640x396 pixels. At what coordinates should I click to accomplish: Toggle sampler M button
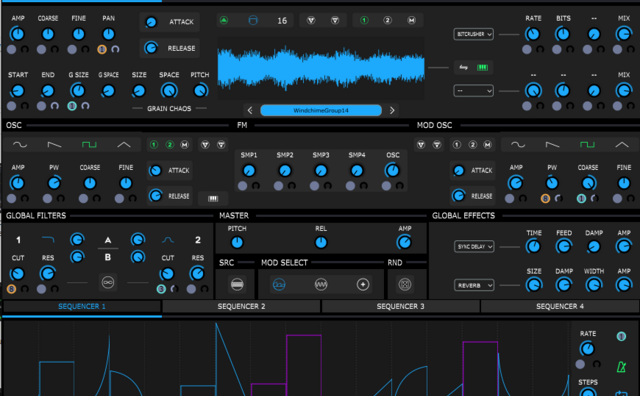(x=411, y=20)
